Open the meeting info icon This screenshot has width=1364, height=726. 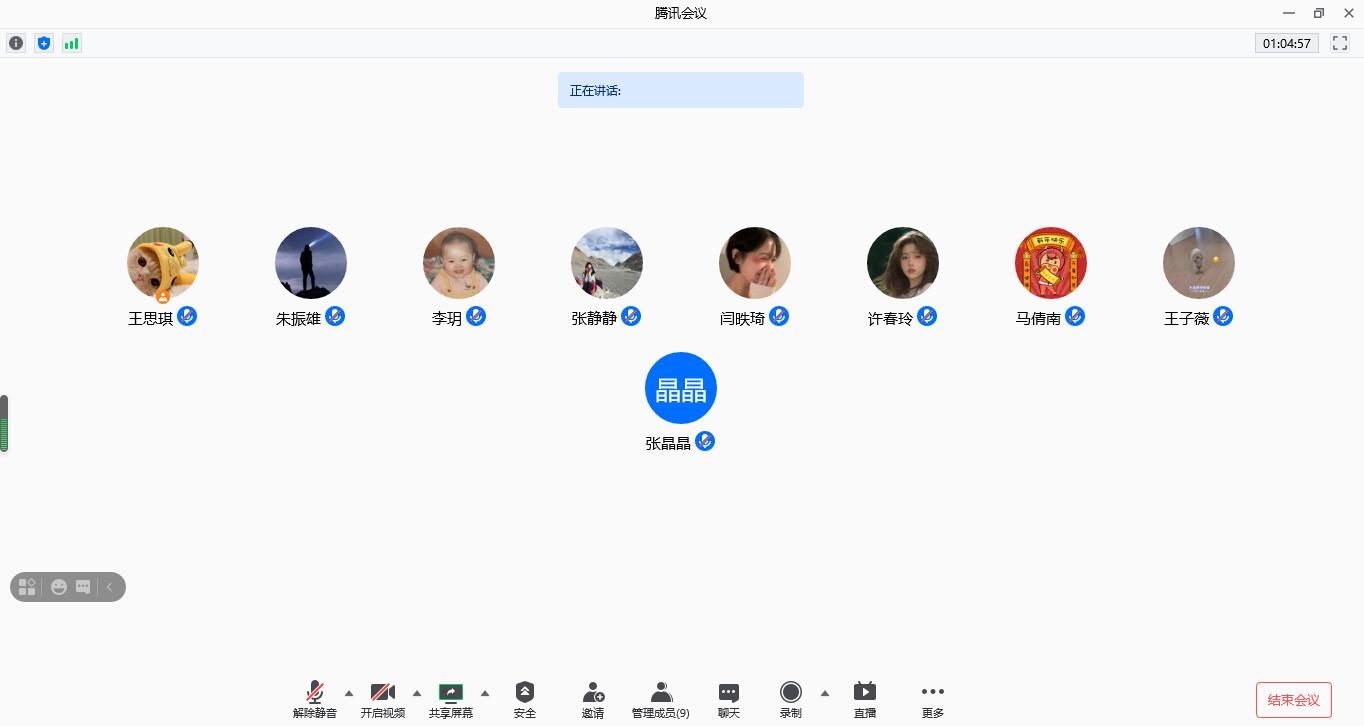click(x=16, y=43)
